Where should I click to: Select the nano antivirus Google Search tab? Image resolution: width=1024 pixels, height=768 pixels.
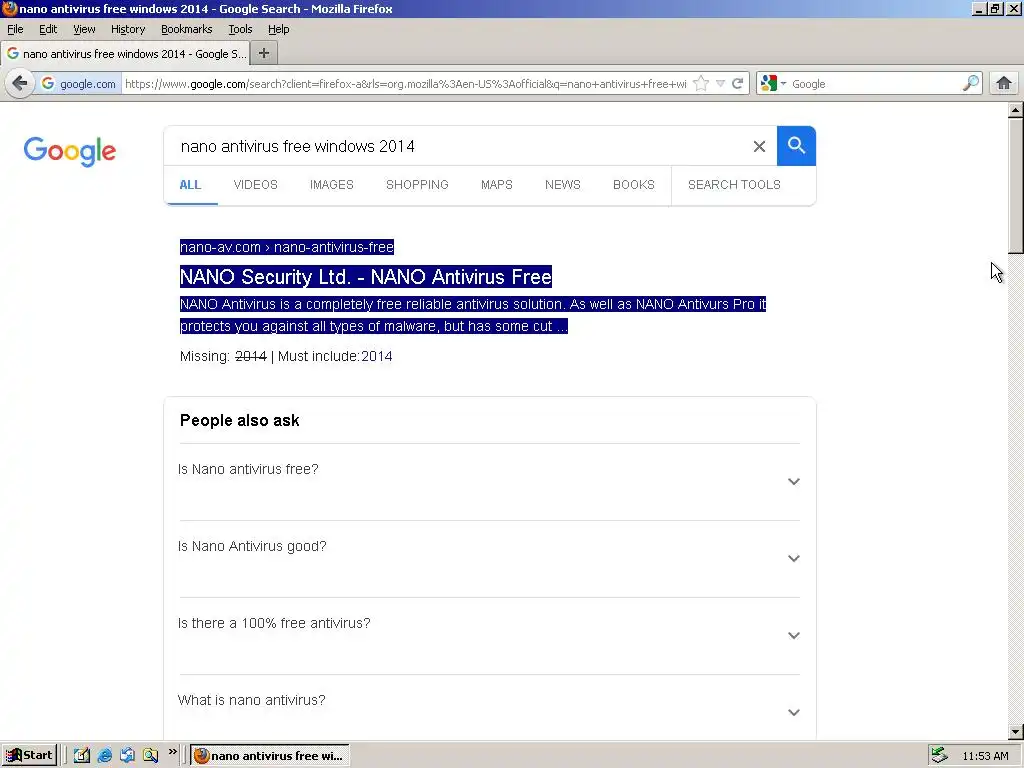[x=125, y=54]
